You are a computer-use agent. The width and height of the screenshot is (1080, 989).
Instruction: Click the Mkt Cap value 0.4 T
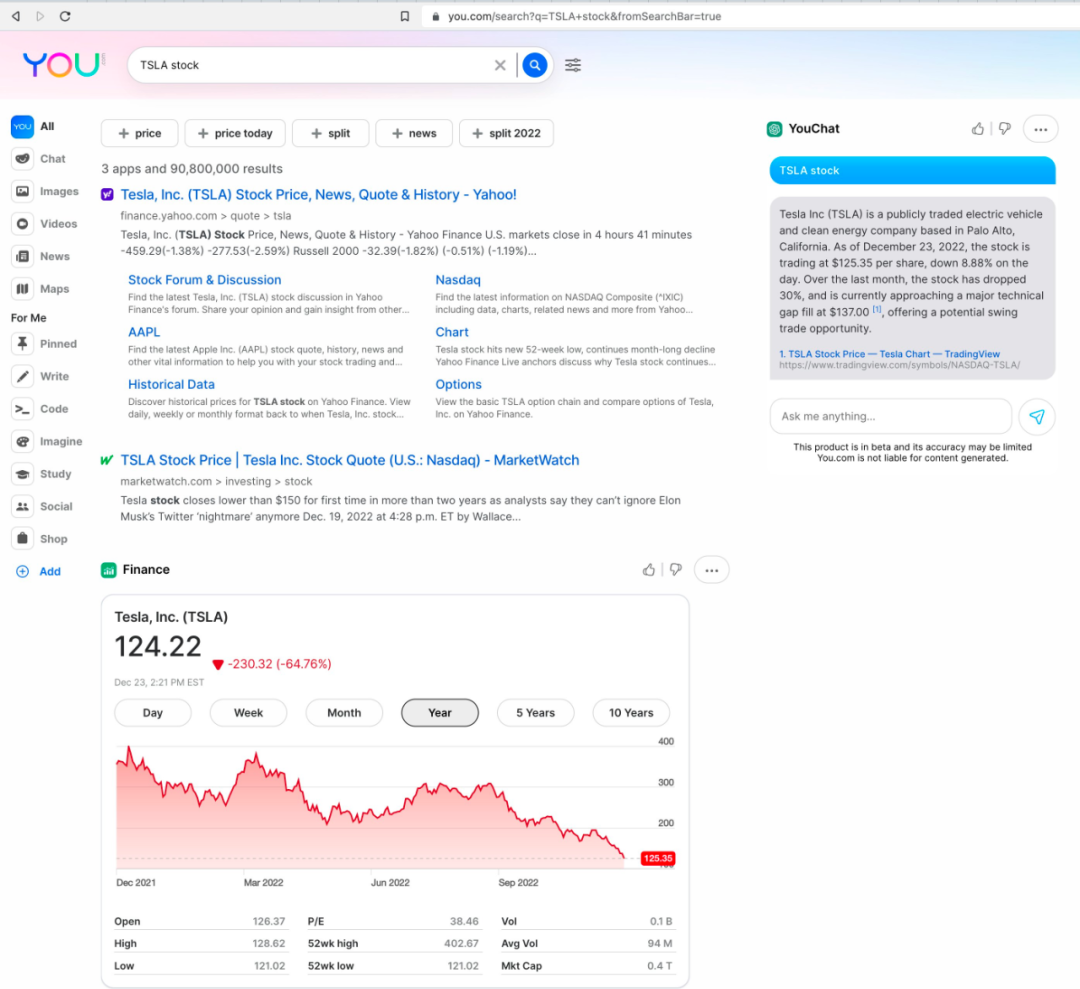click(x=659, y=966)
